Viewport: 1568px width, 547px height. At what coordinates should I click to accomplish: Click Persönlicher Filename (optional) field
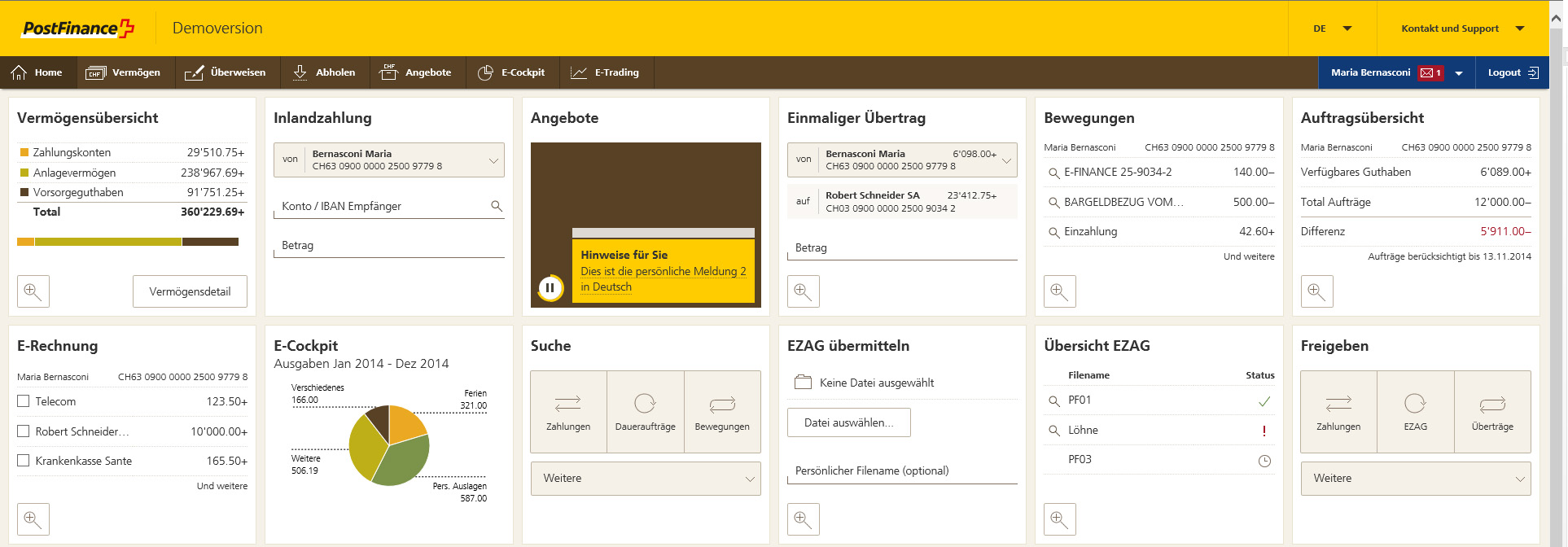[902, 470]
